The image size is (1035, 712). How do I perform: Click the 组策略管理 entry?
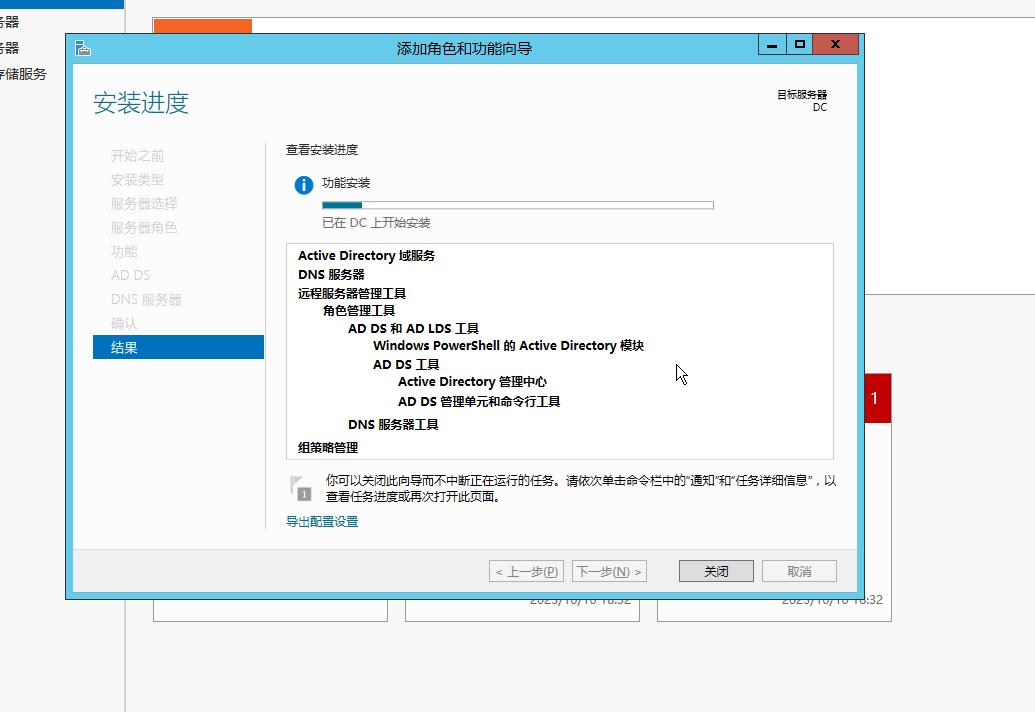point(328,448)
